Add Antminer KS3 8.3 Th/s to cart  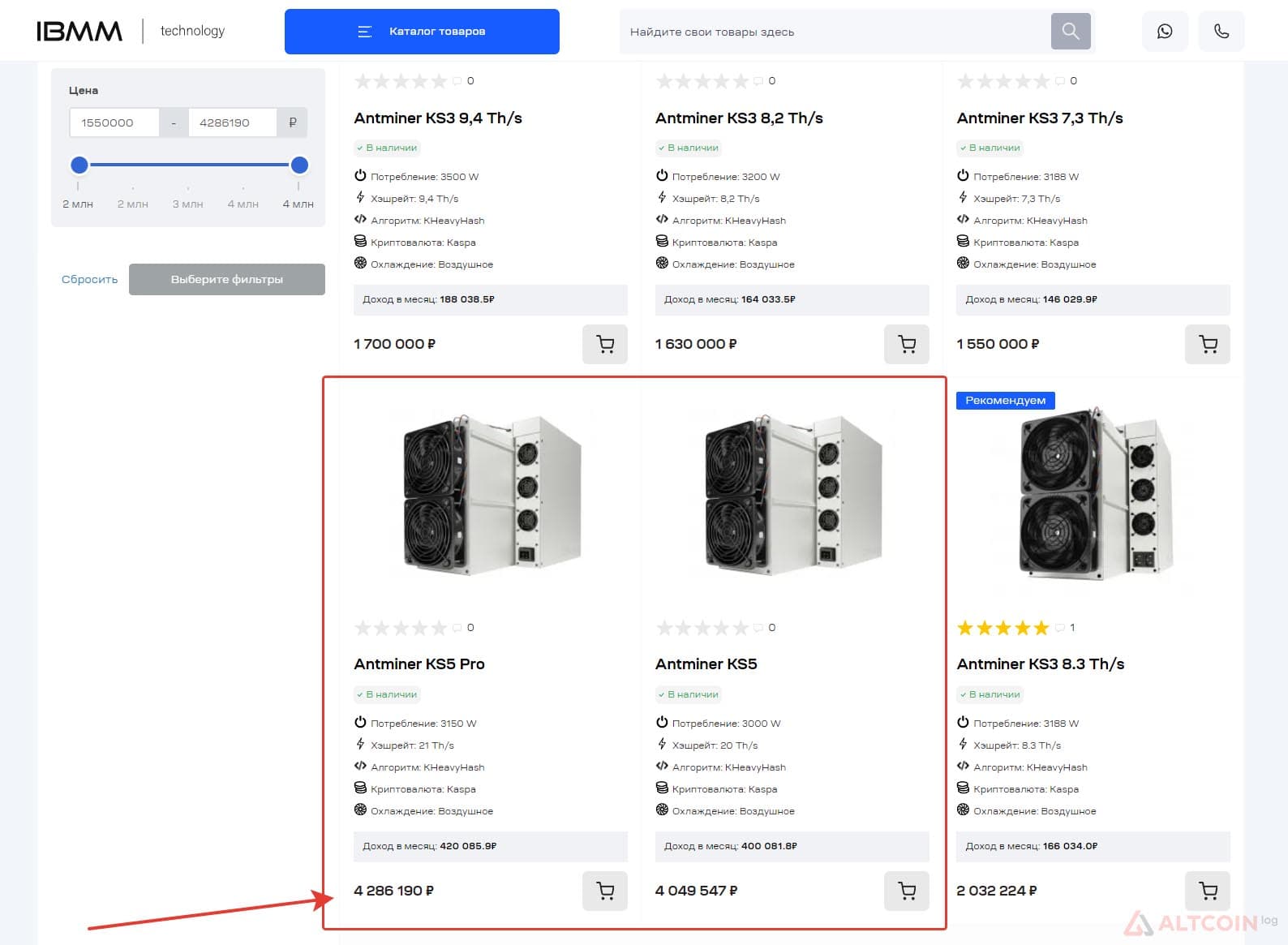(x=1208, y=891)
